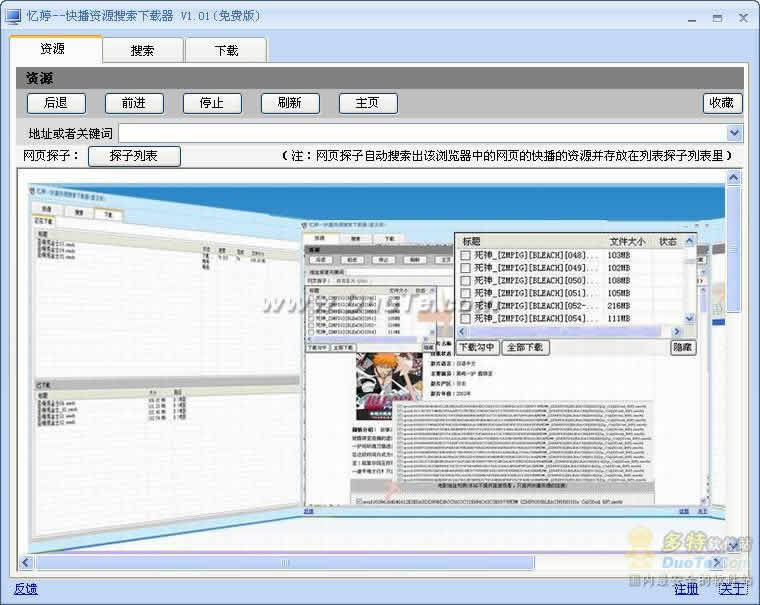Switch to the 资源 tab
The width and height of the screenshot is (760, 605).
point(55,49)
